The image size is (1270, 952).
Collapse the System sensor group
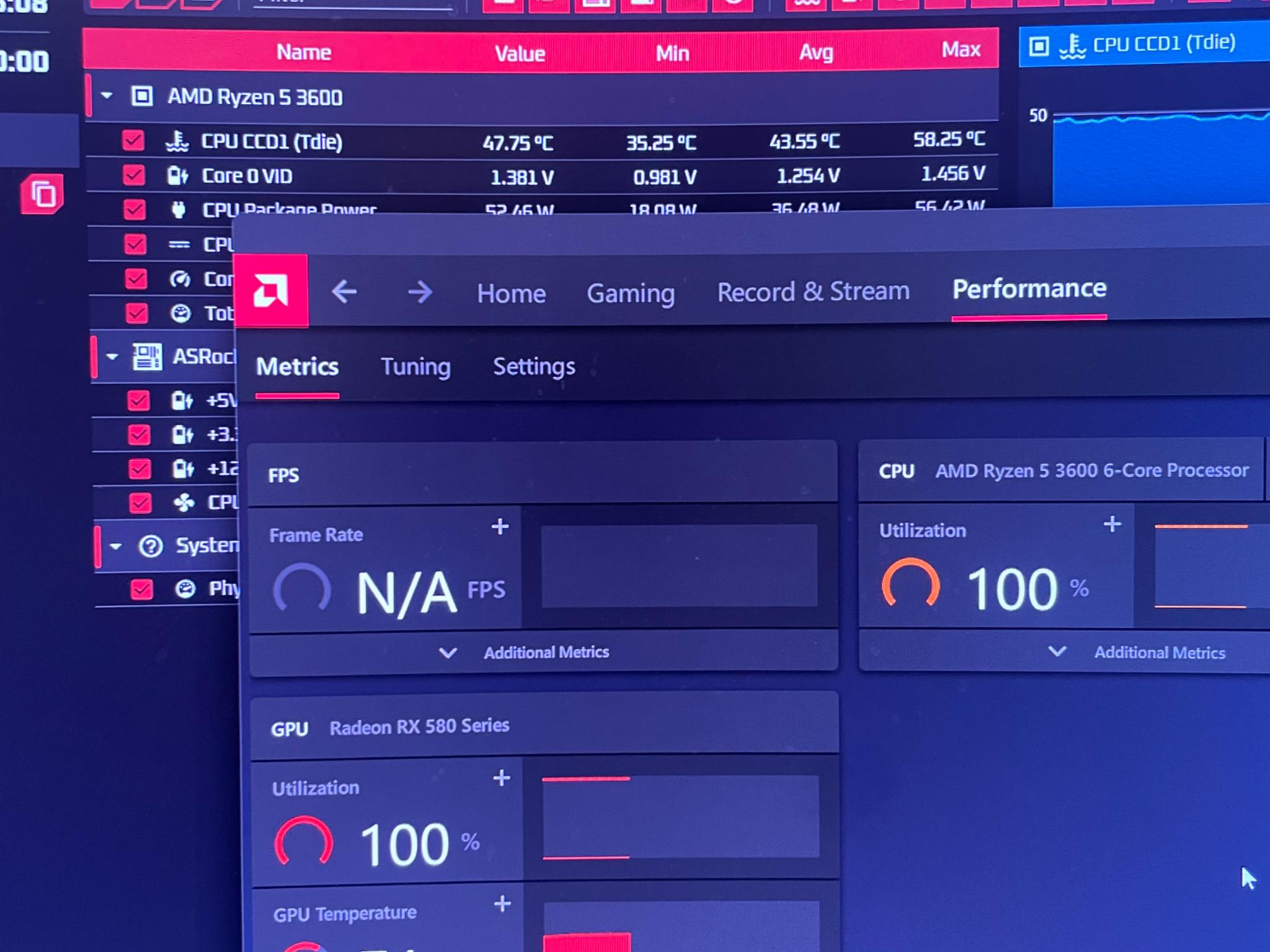pyautogui.click(x=115, y=547)
